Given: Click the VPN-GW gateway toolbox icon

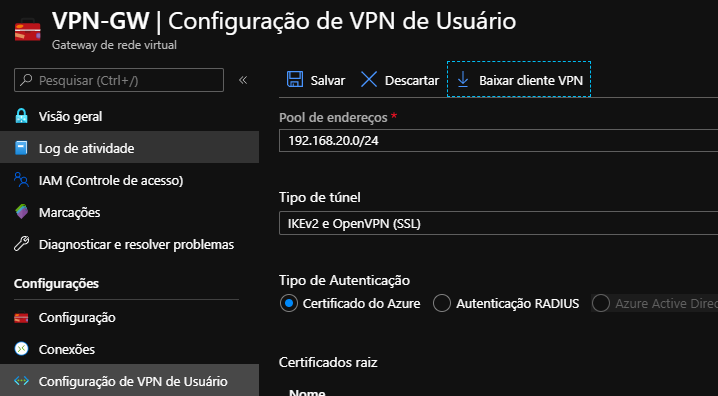Looking at the screenshot, I should coord(27,31).
